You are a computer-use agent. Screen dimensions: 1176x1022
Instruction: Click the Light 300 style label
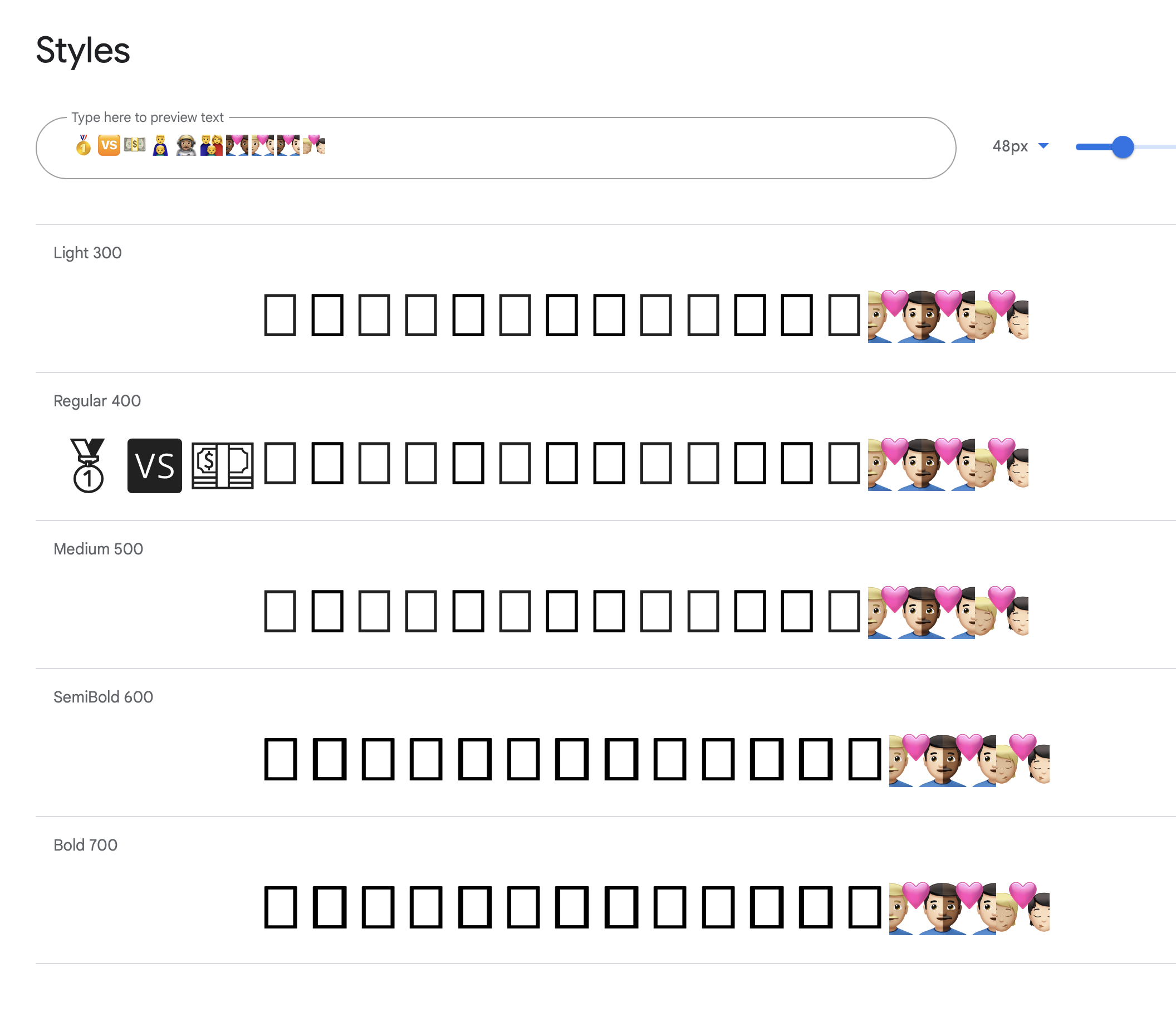tap(87, 253)
